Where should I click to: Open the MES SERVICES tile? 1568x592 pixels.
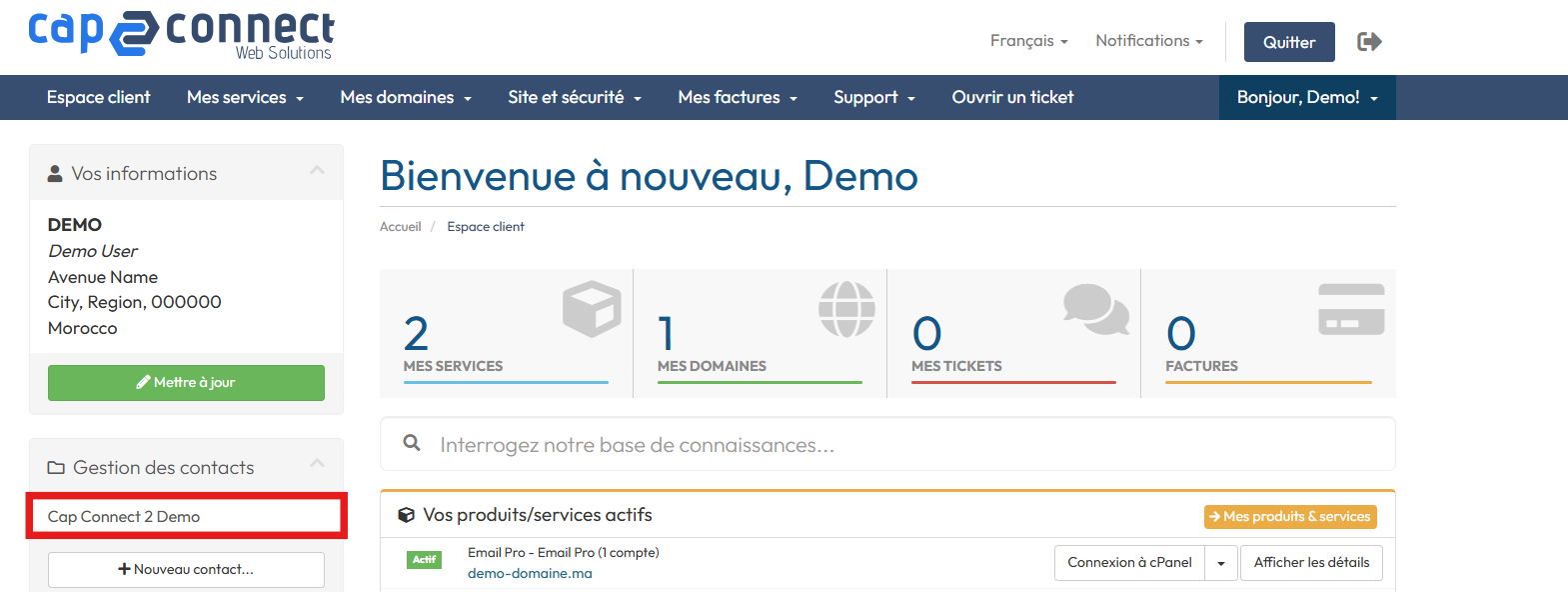506,333
